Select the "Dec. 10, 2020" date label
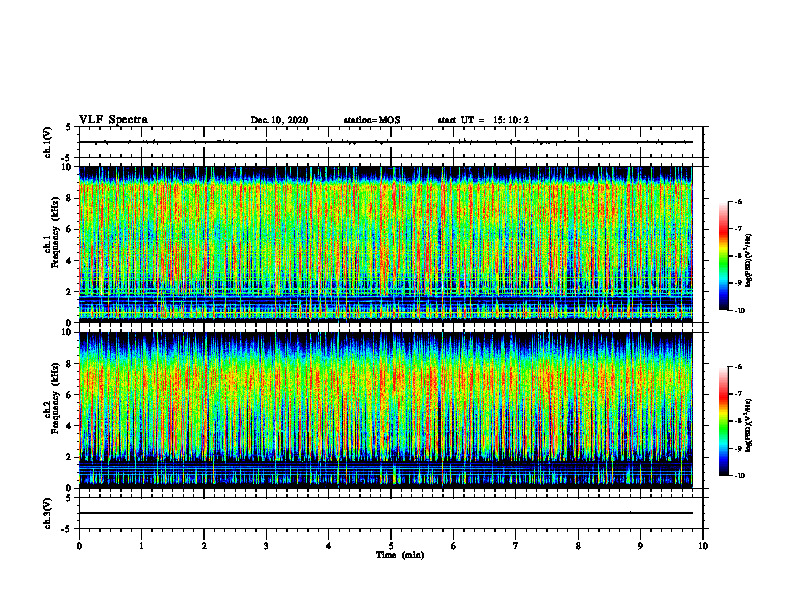Viewport: 792px width, 612px height. coord(279,120)
